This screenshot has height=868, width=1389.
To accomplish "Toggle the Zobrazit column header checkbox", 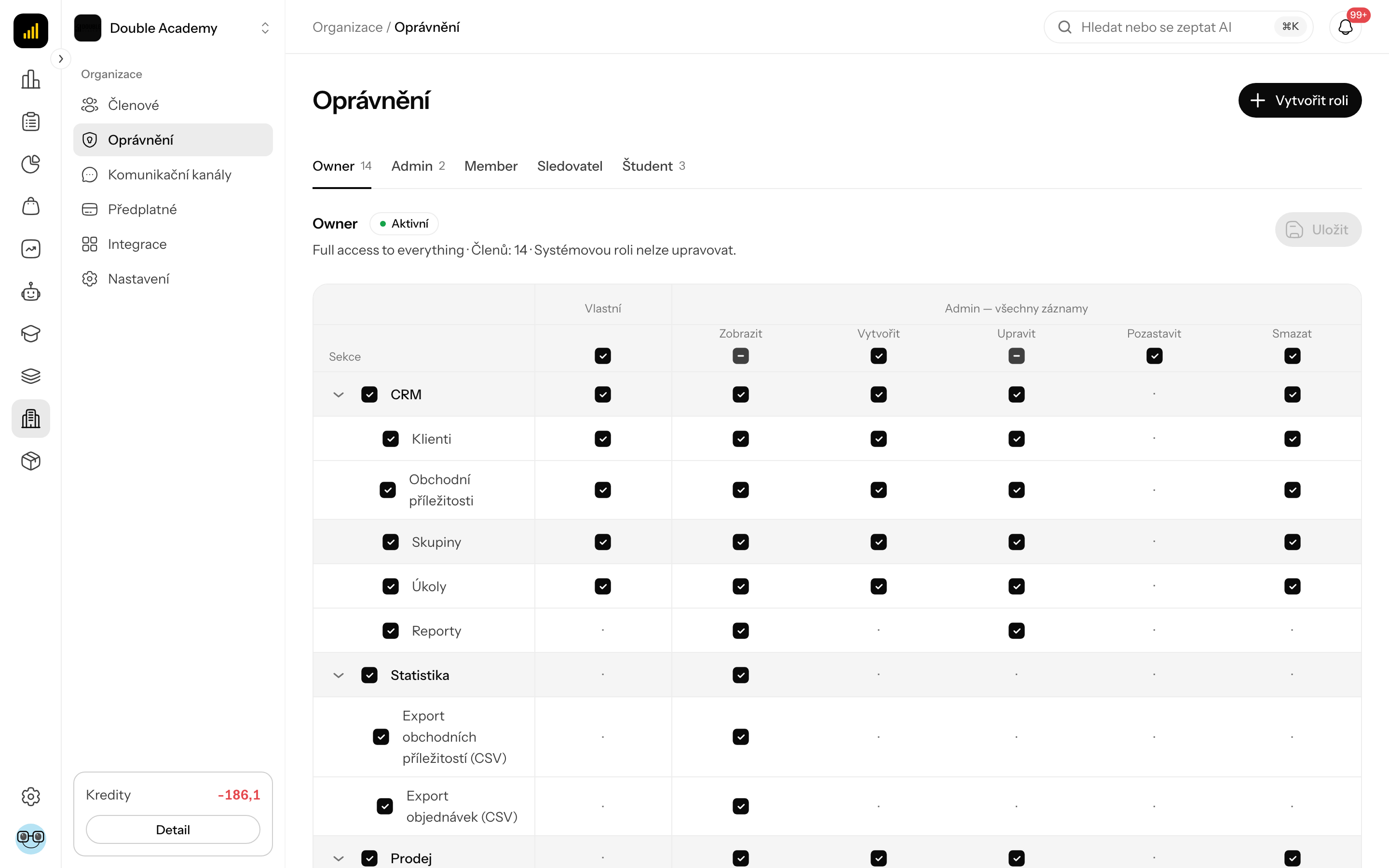I will point(740,356).
